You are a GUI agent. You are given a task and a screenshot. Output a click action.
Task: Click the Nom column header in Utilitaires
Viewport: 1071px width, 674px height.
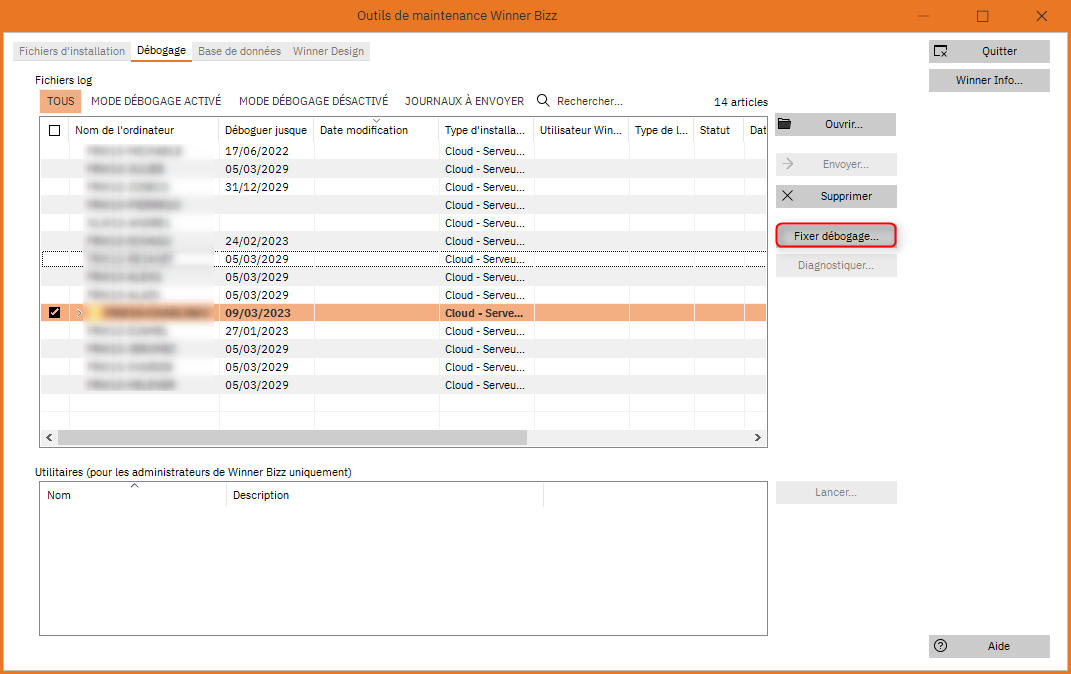(x=133, y=495)
